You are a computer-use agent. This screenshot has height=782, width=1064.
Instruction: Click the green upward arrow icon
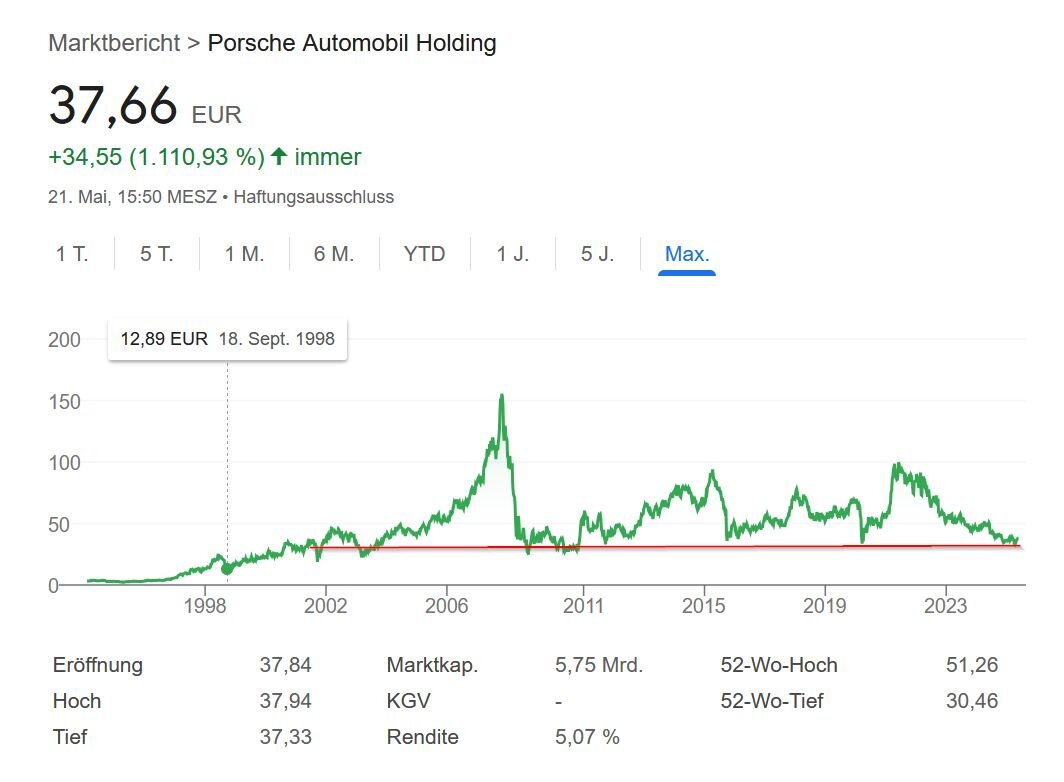point(279,157)
